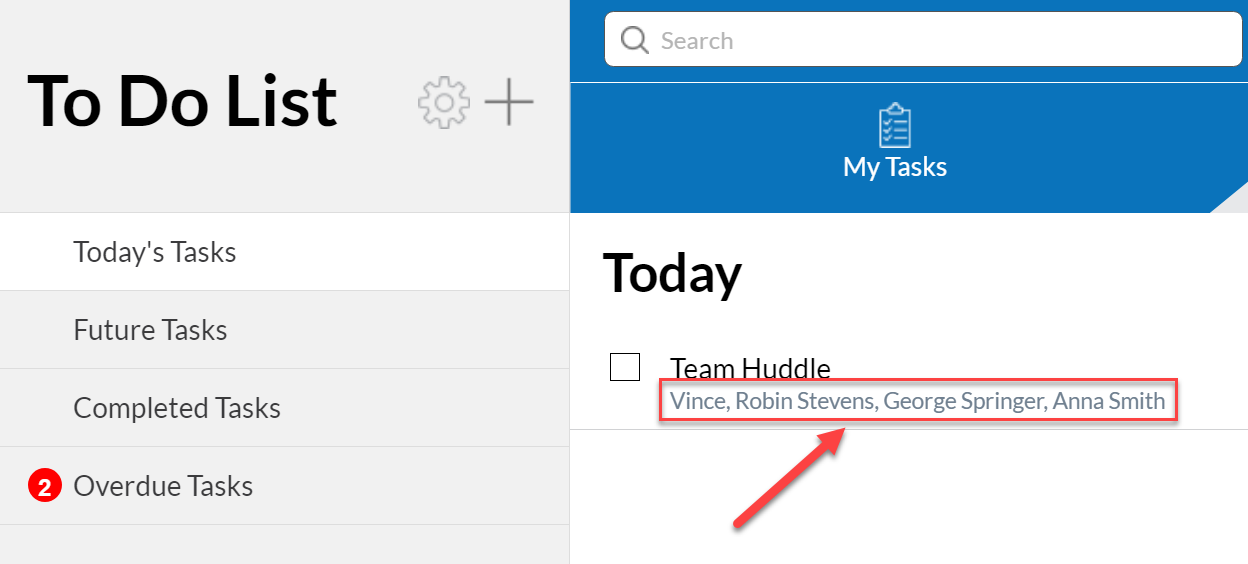The image size is (1248, 564).
Task: Click the magnifying glass search icon
Action: pyautogui.click(x=635, y=41)
